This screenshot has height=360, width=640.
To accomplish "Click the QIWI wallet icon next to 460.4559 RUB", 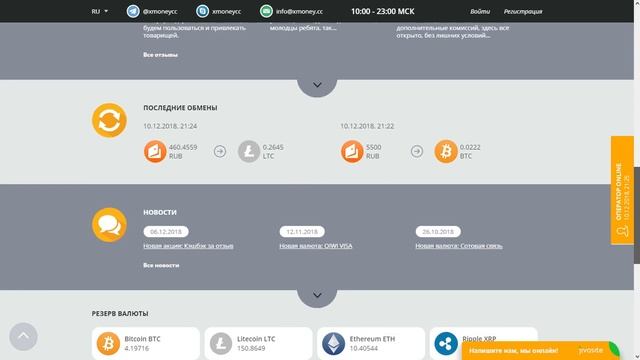I will click(x=155, y=151).
